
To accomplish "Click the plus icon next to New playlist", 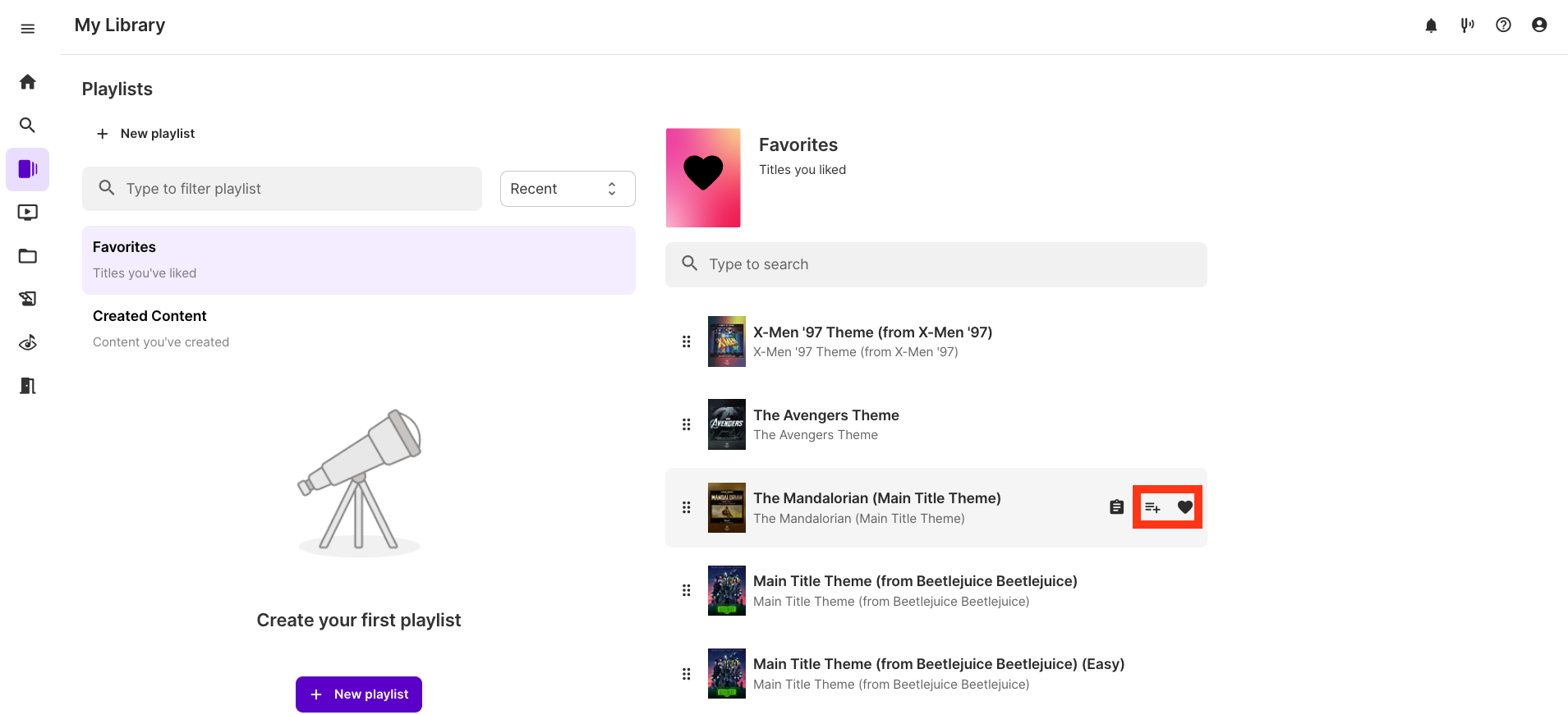I will click(x=102, y=134).
